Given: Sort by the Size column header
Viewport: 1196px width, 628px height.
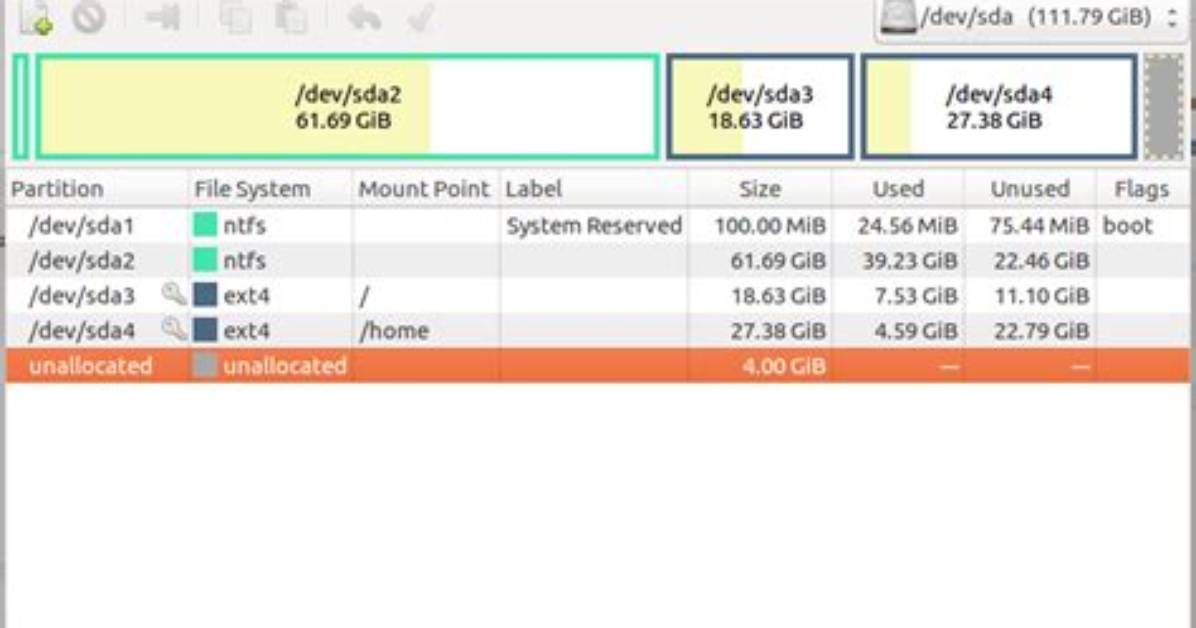Looking at the screenshot, I should (x=759, y=188).
